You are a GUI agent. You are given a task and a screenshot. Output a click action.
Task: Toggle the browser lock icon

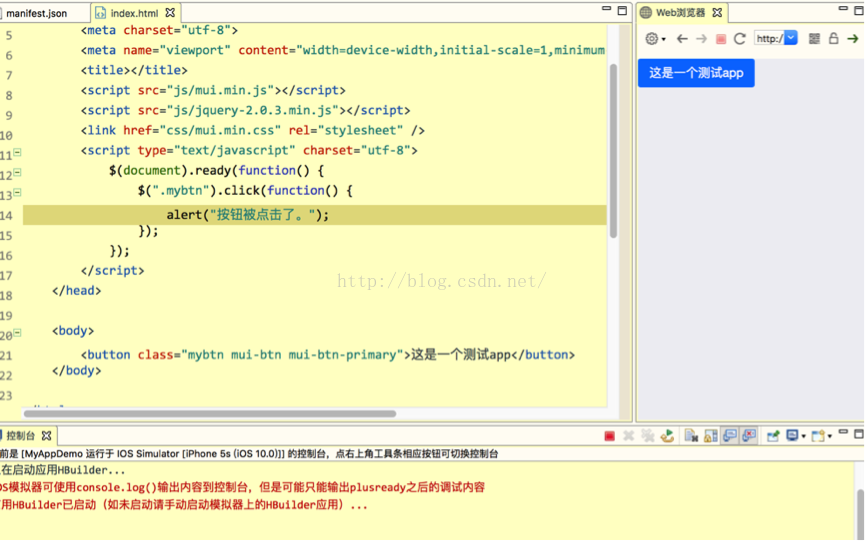click(x=834, y=38)
